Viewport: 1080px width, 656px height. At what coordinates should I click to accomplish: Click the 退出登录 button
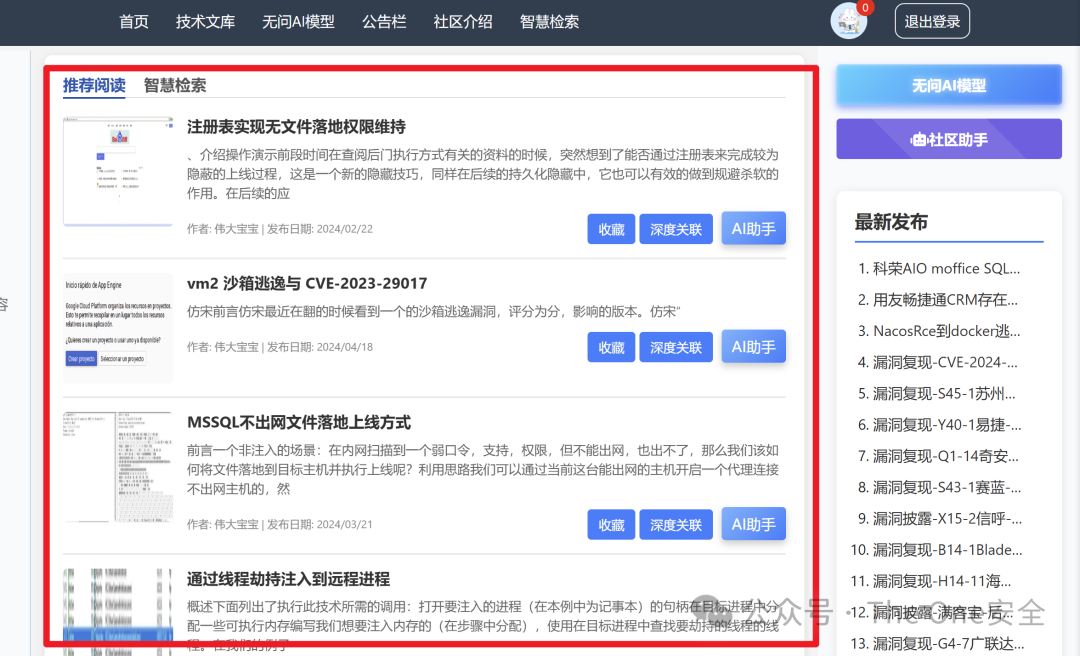pos(932,21)
